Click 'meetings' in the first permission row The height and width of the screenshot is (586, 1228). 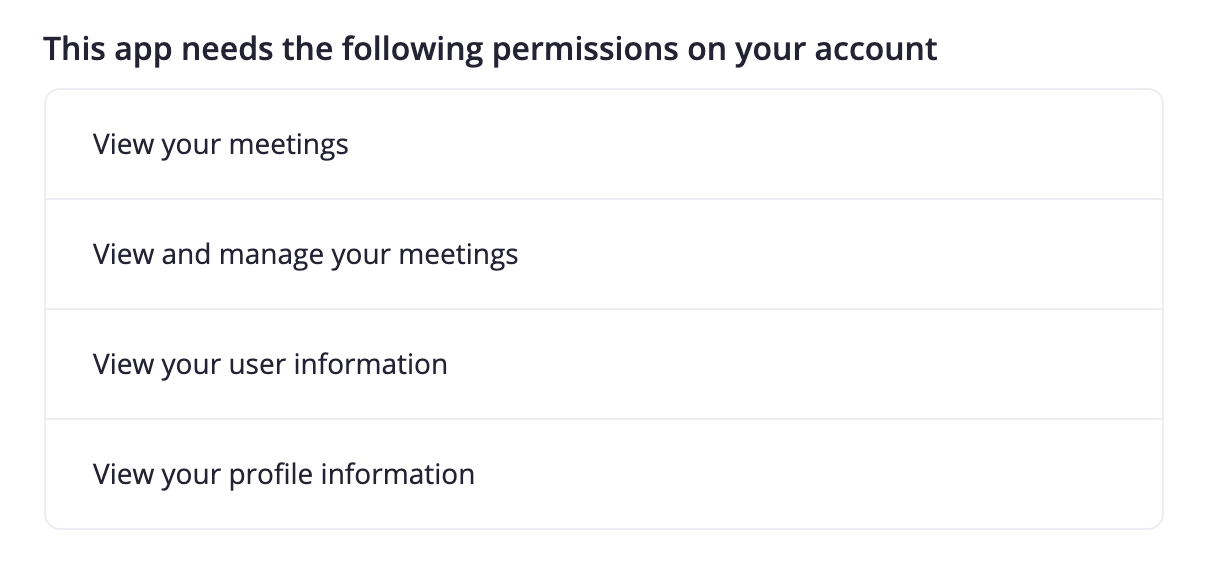click(289, 145)
